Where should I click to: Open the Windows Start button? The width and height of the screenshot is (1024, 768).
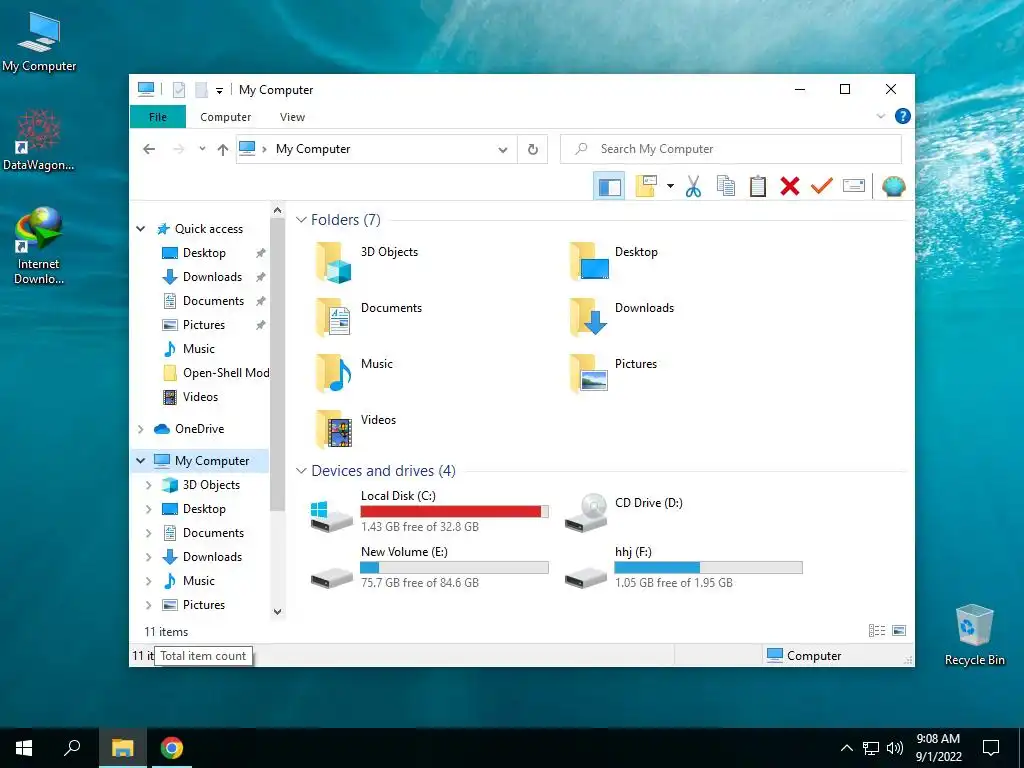24,748
